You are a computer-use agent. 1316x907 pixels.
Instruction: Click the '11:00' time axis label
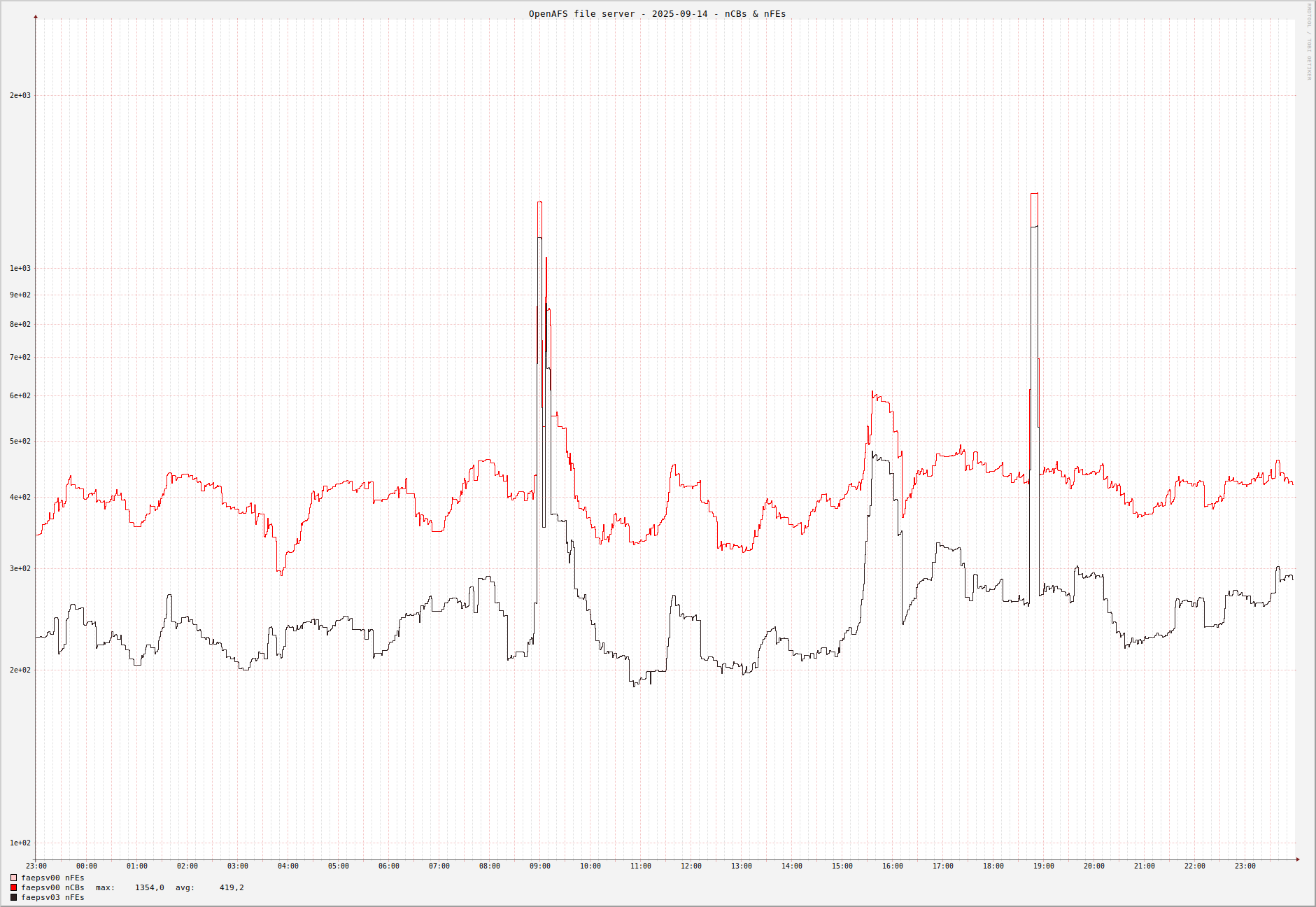641,866
